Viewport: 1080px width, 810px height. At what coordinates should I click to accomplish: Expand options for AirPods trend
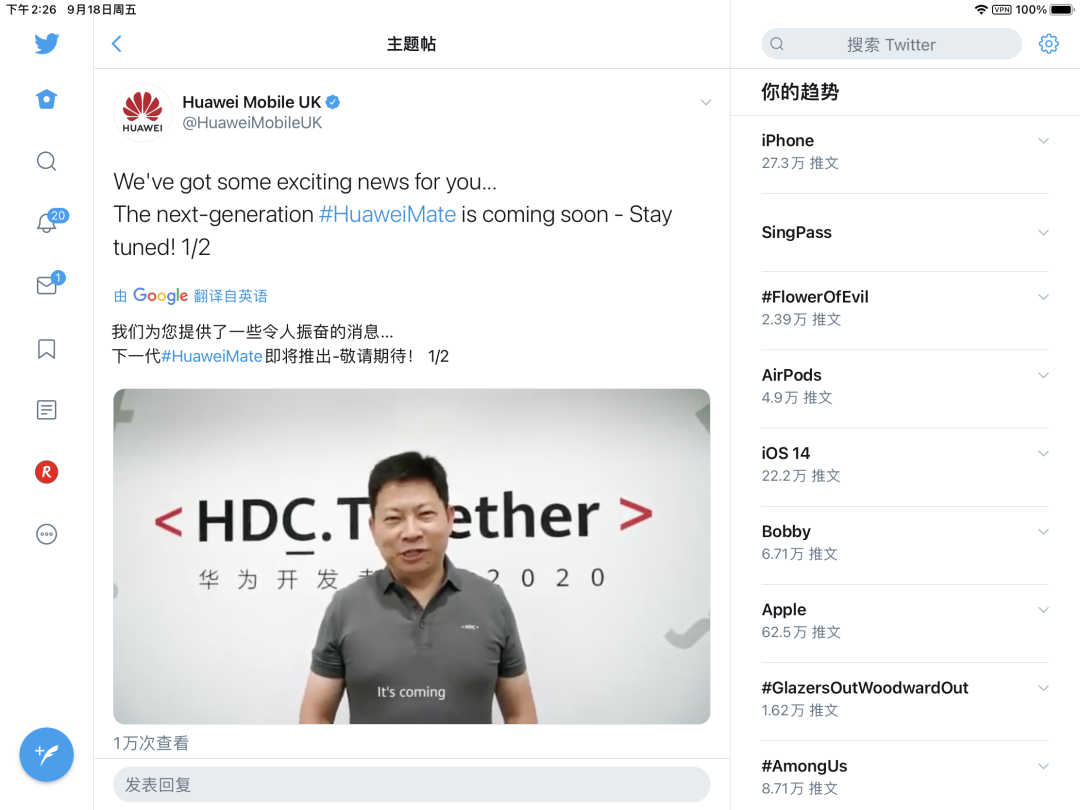[x=1043, y=375]
